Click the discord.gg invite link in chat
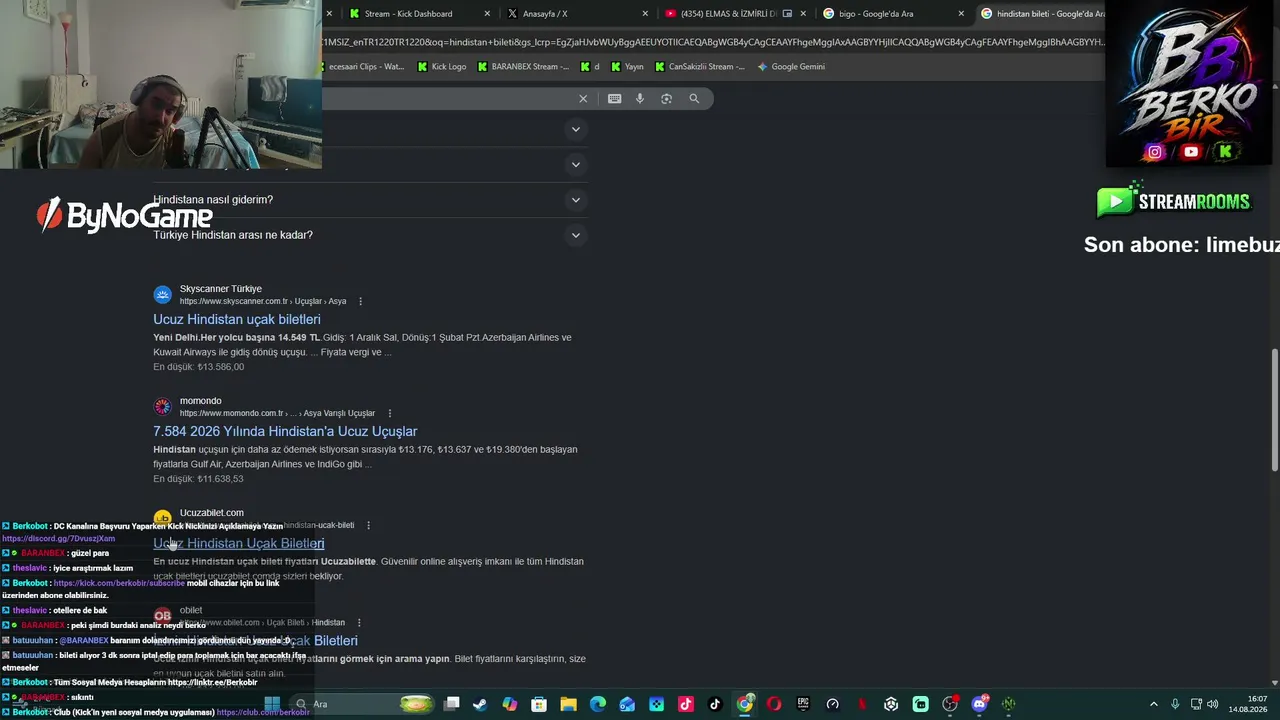Viewport: 1280px width, 720px height. pyautogui.click(x=59, y=539)
